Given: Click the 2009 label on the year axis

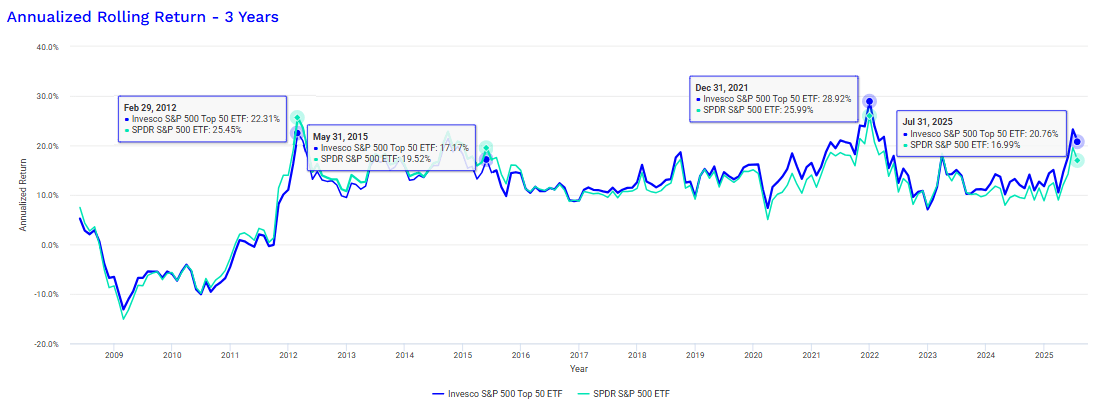Looking at the screenshot, I should tap(114, 355).
